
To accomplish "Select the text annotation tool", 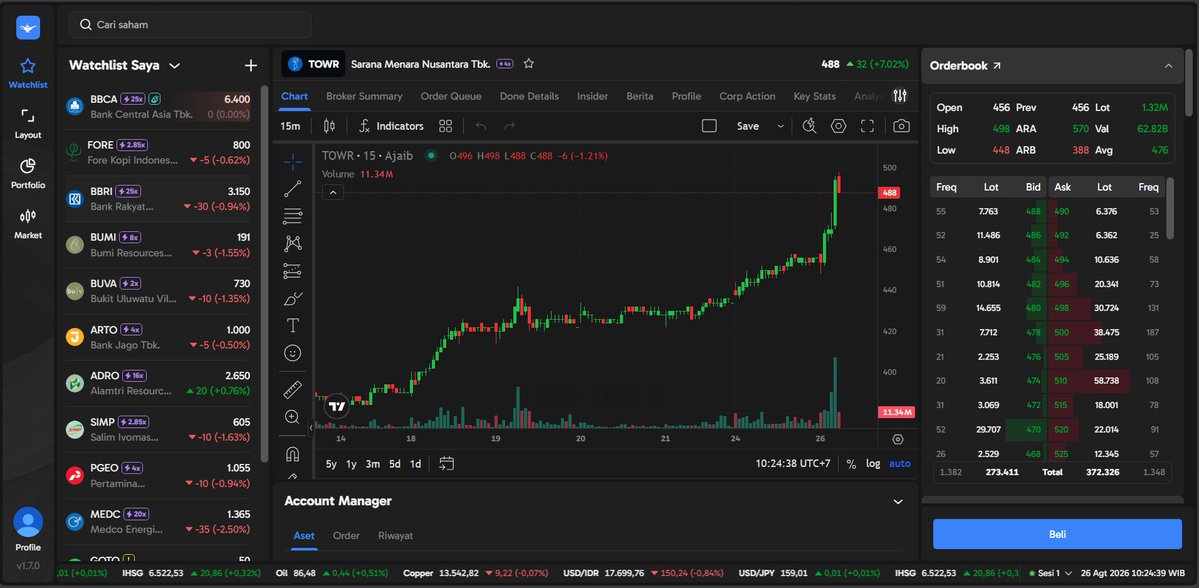I will pyautogui.click(x=292, y=326).
